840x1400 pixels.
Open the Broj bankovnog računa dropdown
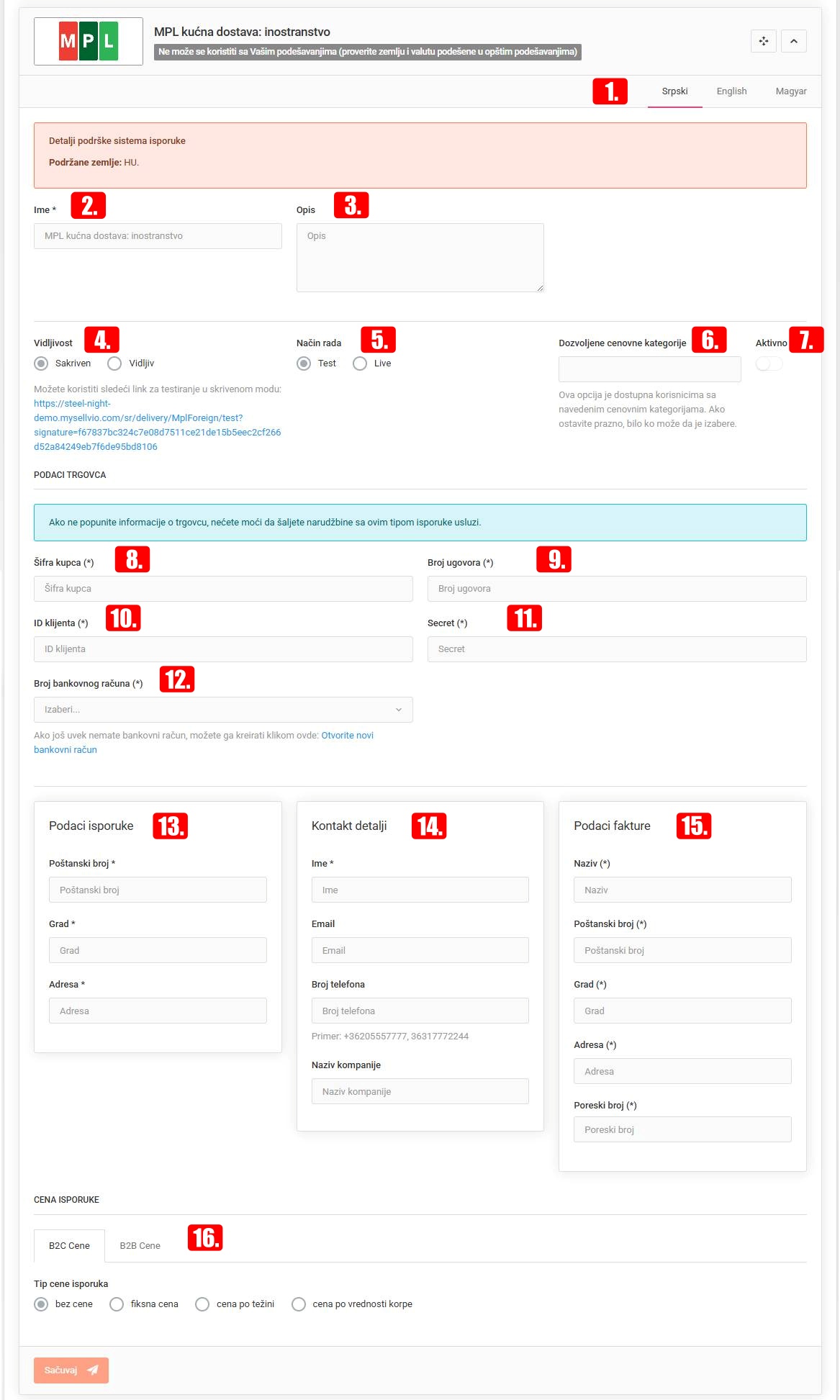pyautogui.click(x=223, y=710)
